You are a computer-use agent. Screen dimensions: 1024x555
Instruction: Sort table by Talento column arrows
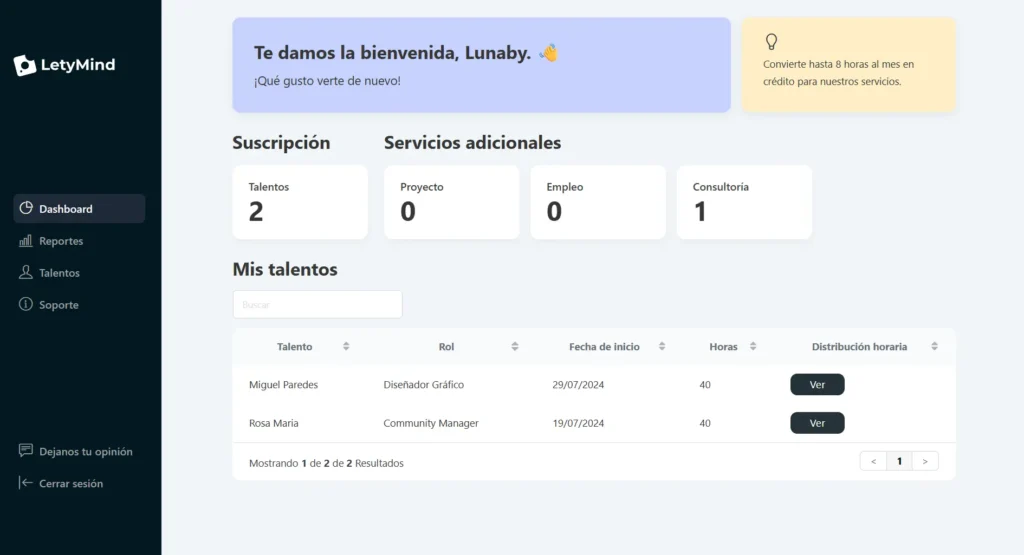click(x=346, y=346)
